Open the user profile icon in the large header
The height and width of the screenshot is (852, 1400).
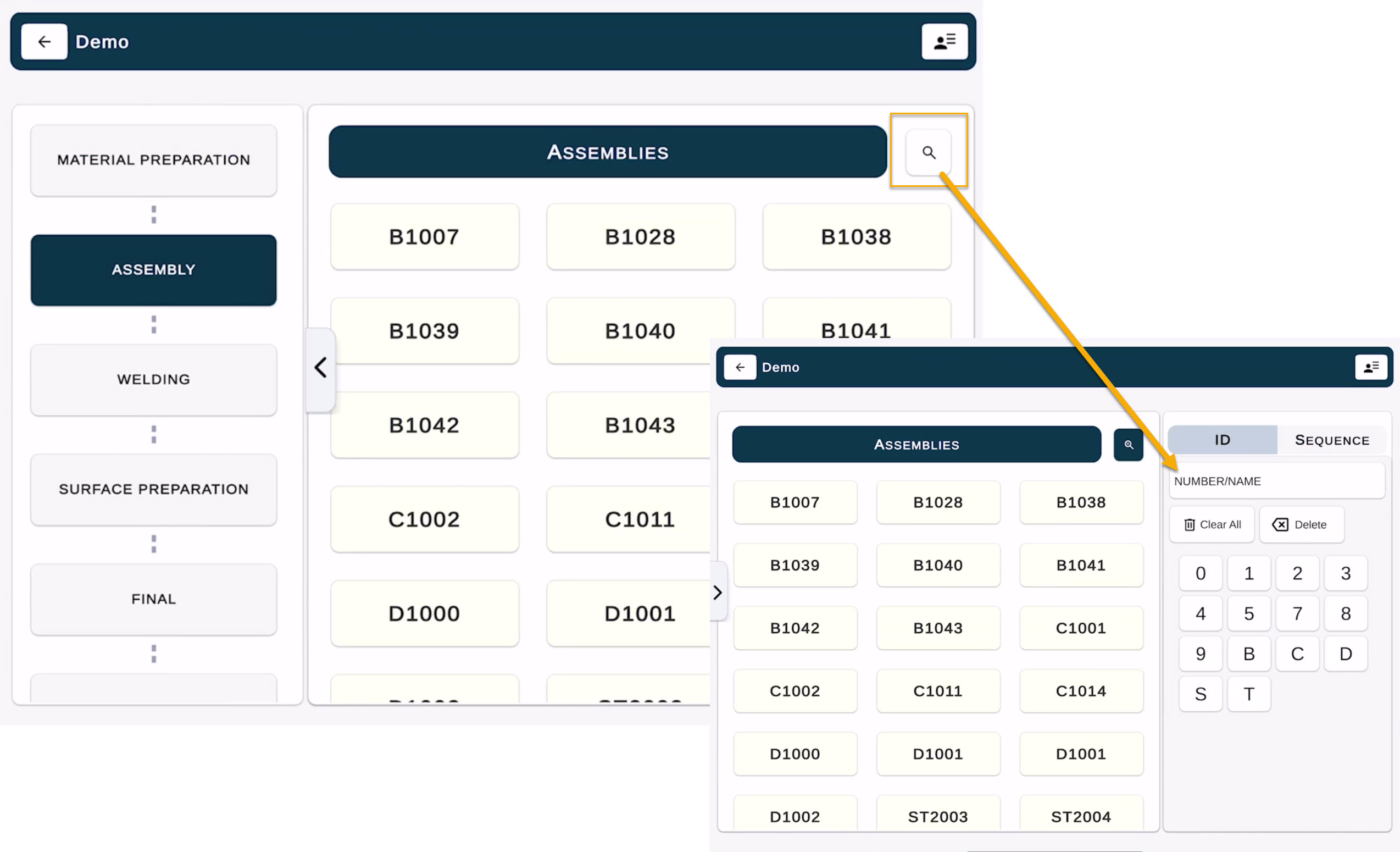tap(944, 41)
